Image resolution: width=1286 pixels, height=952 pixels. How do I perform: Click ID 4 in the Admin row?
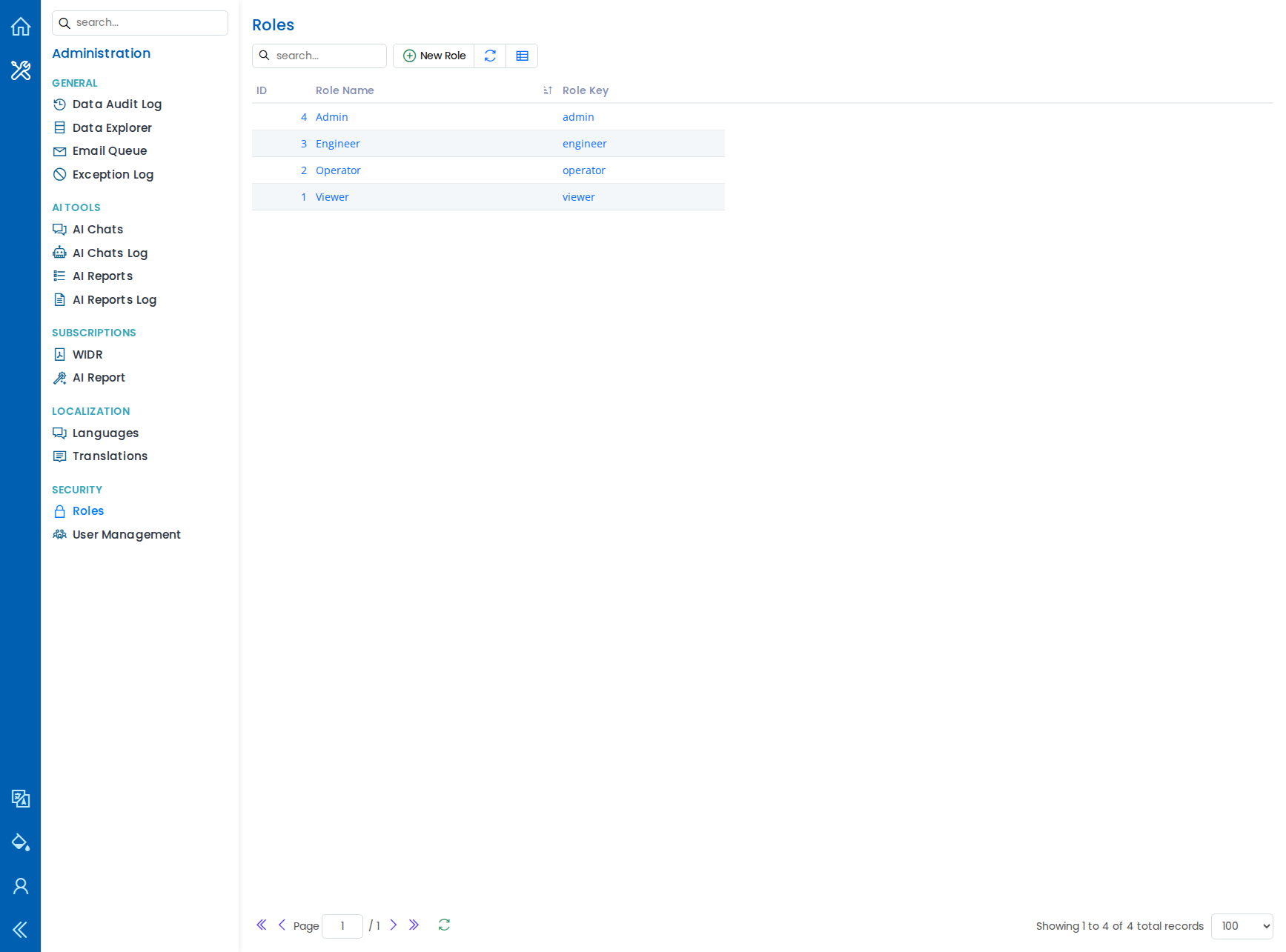(x=304, y=117)
